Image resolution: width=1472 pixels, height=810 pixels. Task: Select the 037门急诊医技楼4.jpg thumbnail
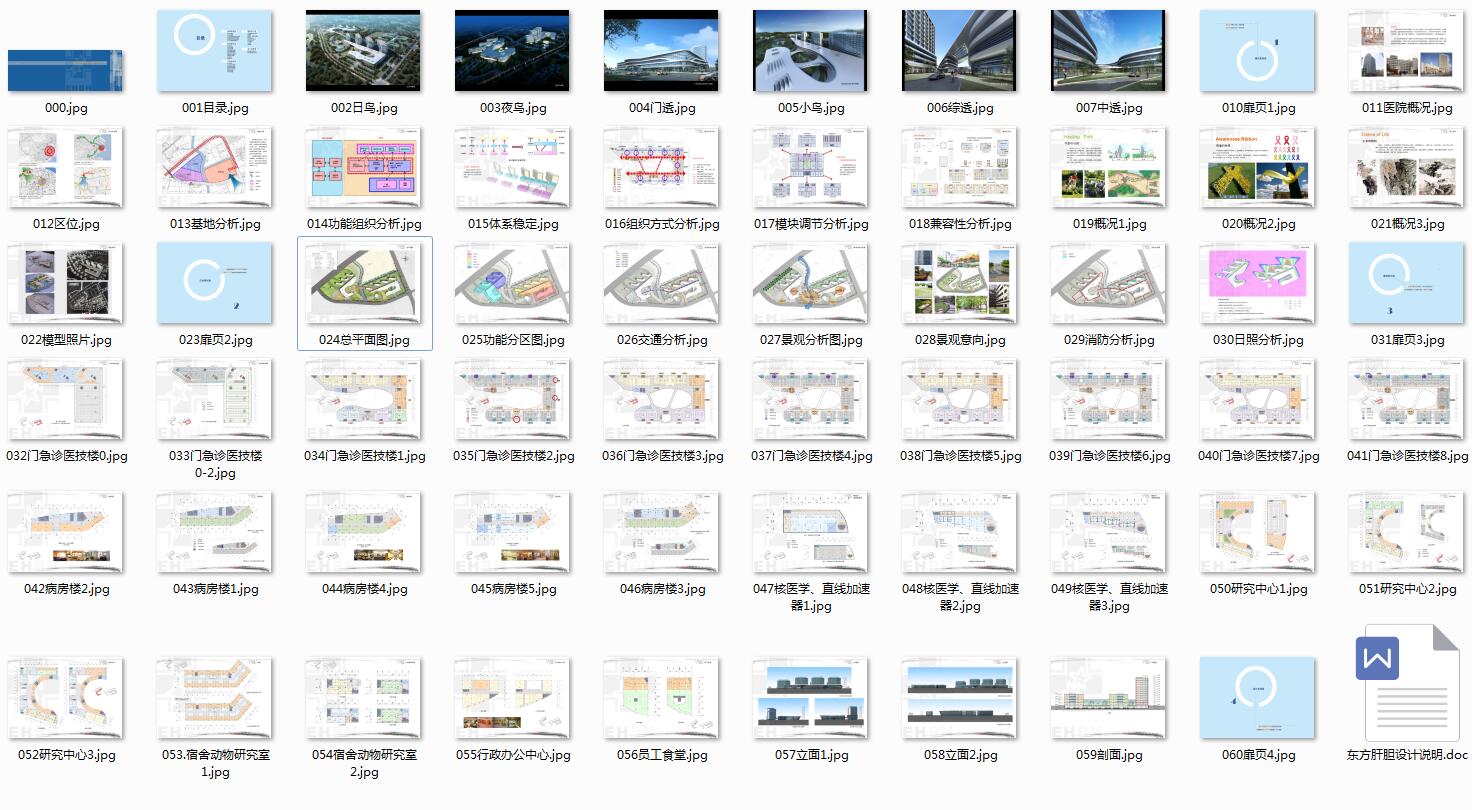(811, 399)
